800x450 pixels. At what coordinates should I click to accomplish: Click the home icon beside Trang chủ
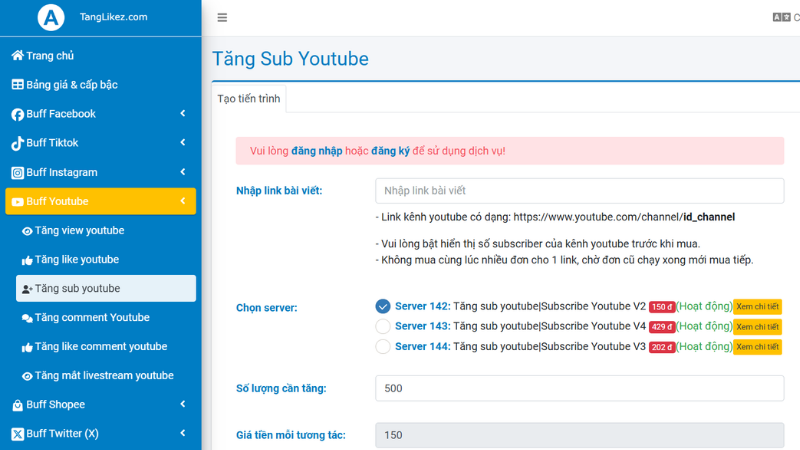tap(17, 55)
